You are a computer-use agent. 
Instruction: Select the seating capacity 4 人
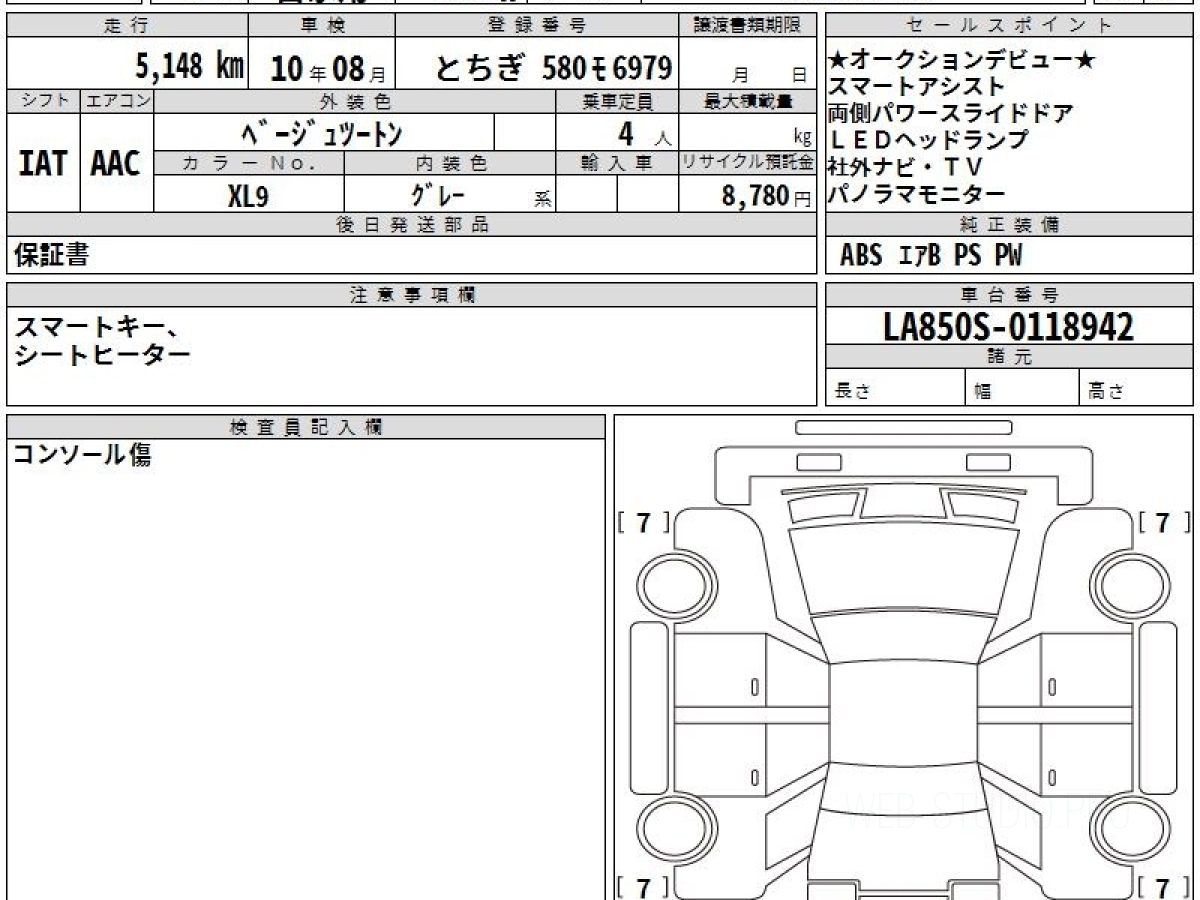pyautogui.click(x=645, y=132)
